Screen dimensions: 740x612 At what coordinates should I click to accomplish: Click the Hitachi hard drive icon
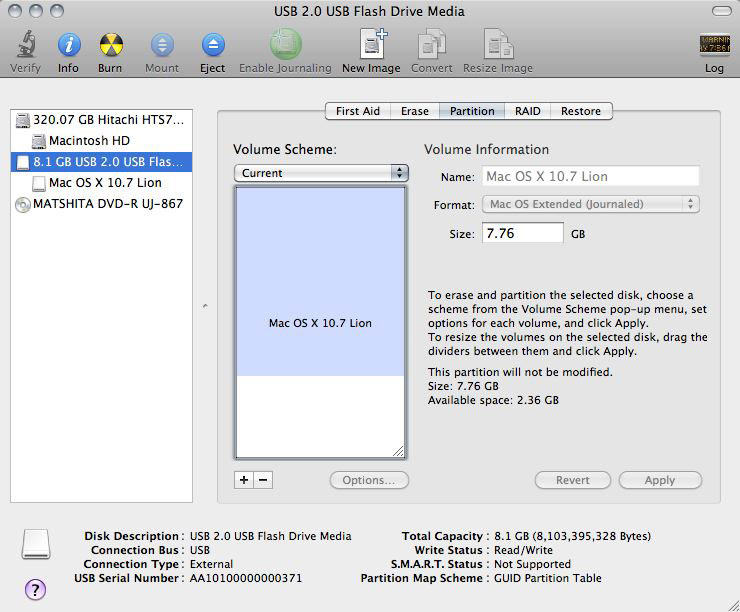pos(23,120)
